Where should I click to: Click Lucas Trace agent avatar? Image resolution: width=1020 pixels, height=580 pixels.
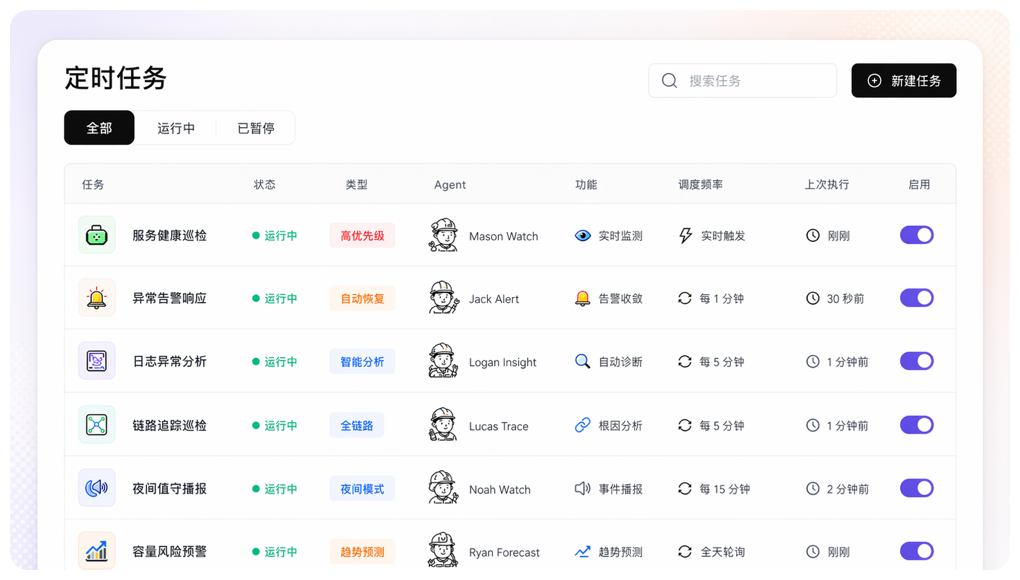click(x=443, y=425)
